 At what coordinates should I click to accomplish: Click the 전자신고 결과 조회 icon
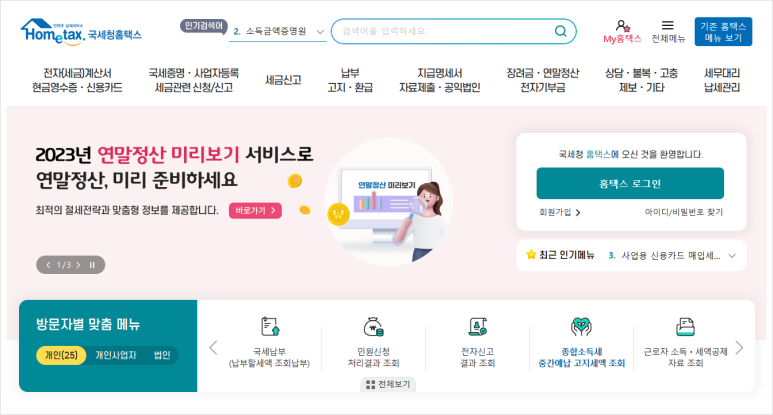(x=477, y=326)
